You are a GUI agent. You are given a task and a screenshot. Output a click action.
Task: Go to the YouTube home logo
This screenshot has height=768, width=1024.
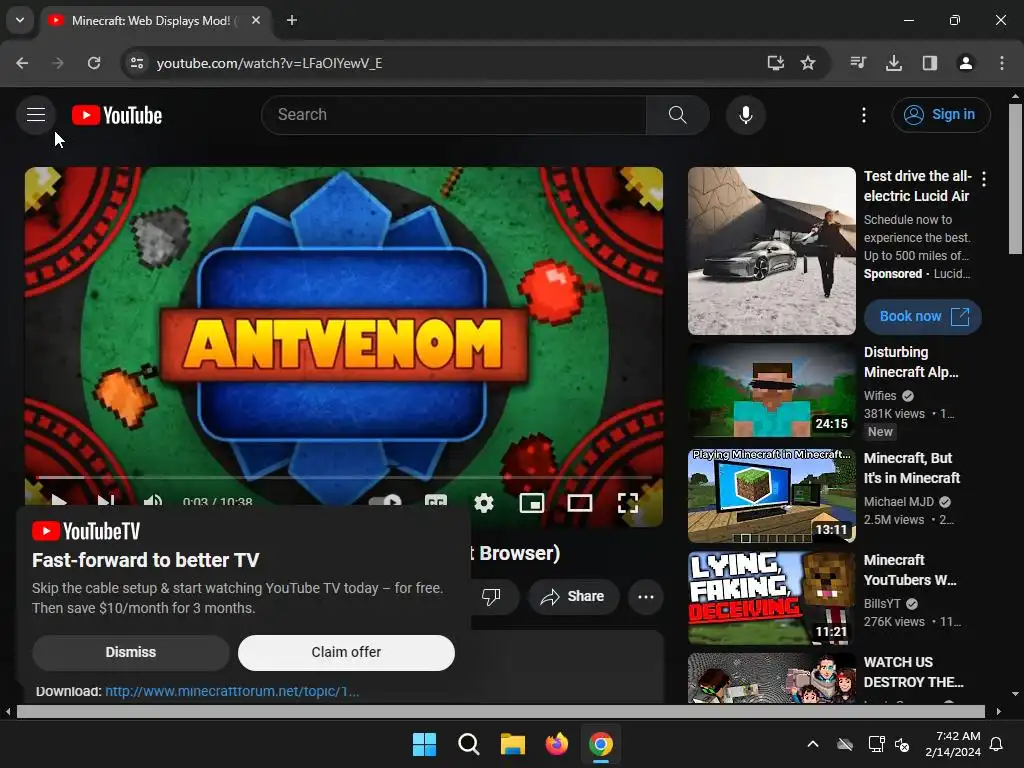pyautogui.click(x=117, y=115)
